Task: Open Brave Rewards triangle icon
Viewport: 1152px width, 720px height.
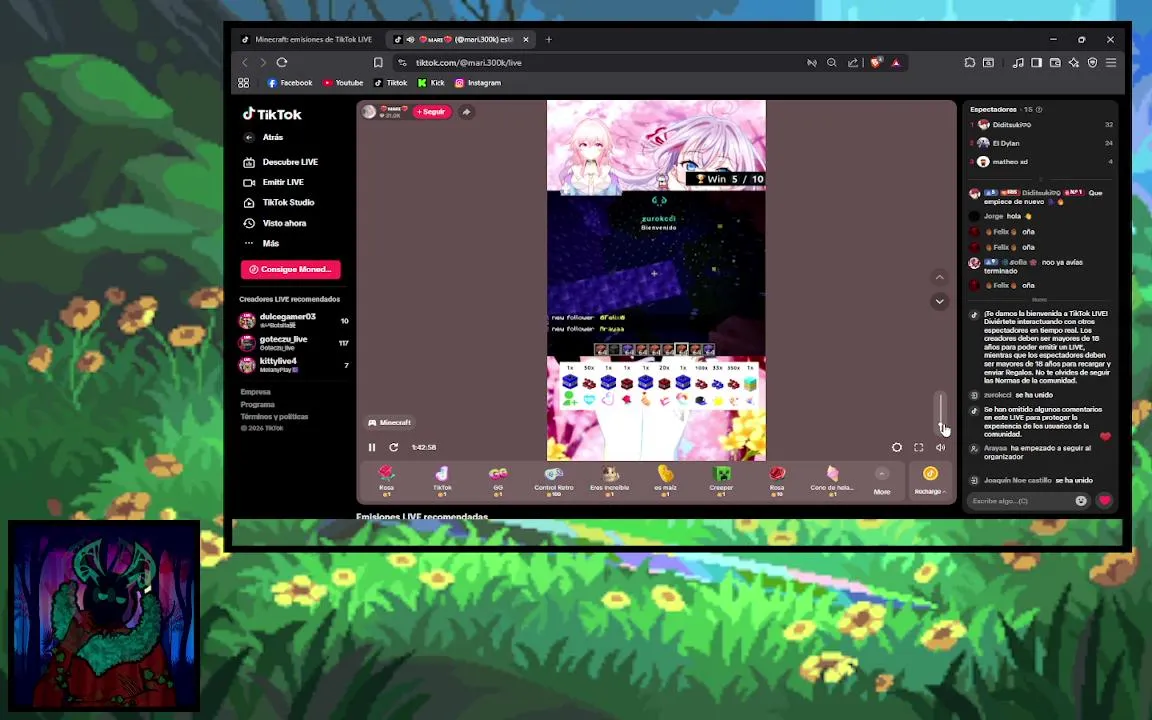Action: click(896, 62)
